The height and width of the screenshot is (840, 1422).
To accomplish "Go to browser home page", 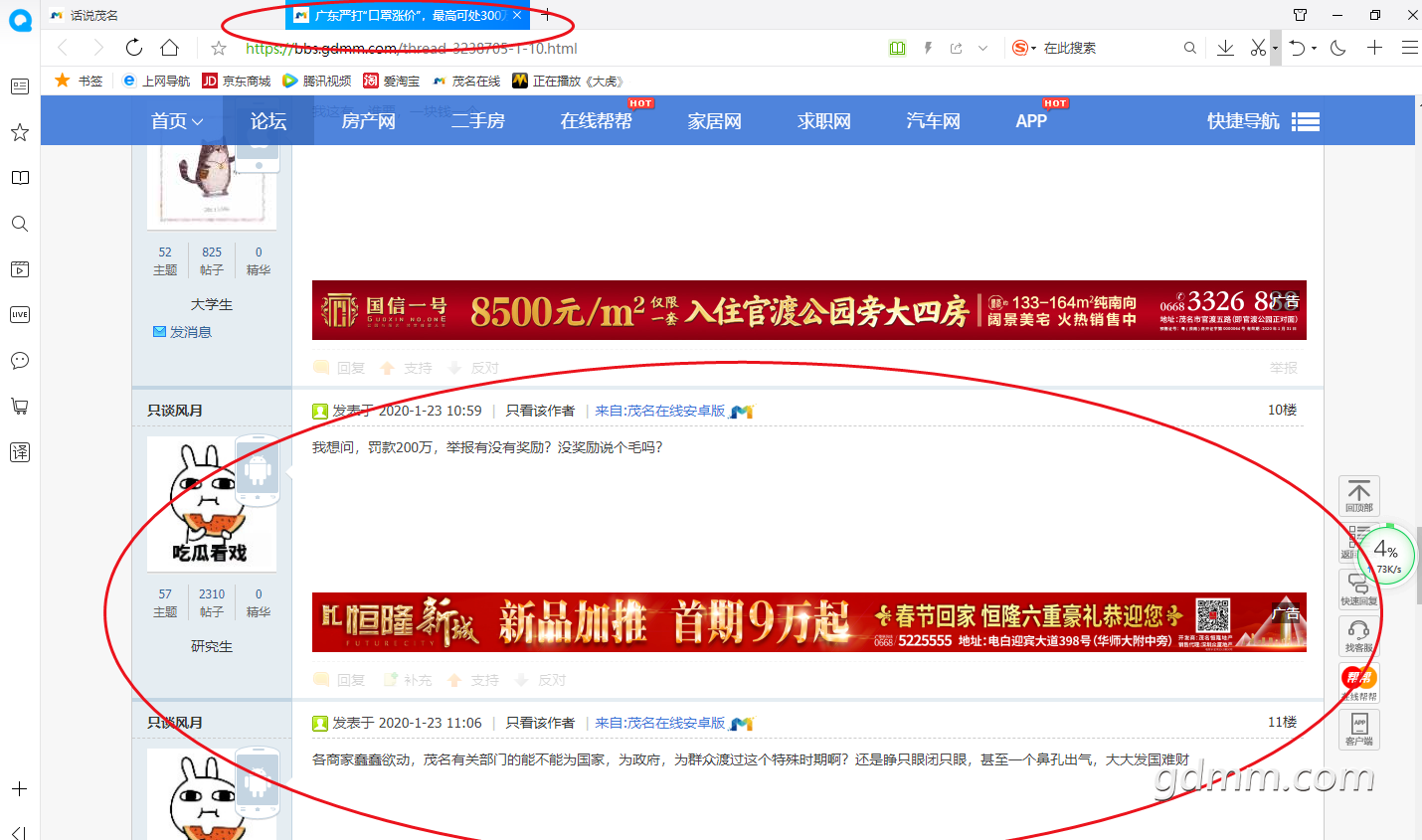I will (170, 48).
